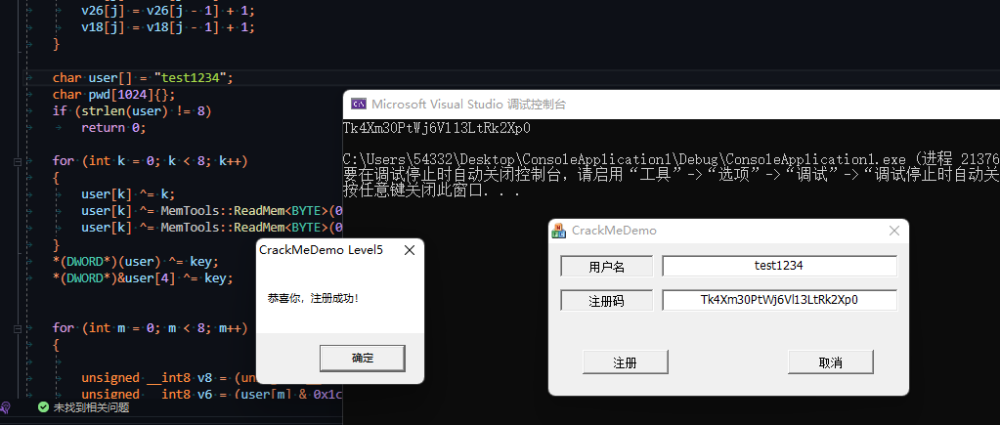Click the 用户名 label box
Screen dimensions: 1000x425
(x=606, y=267)
